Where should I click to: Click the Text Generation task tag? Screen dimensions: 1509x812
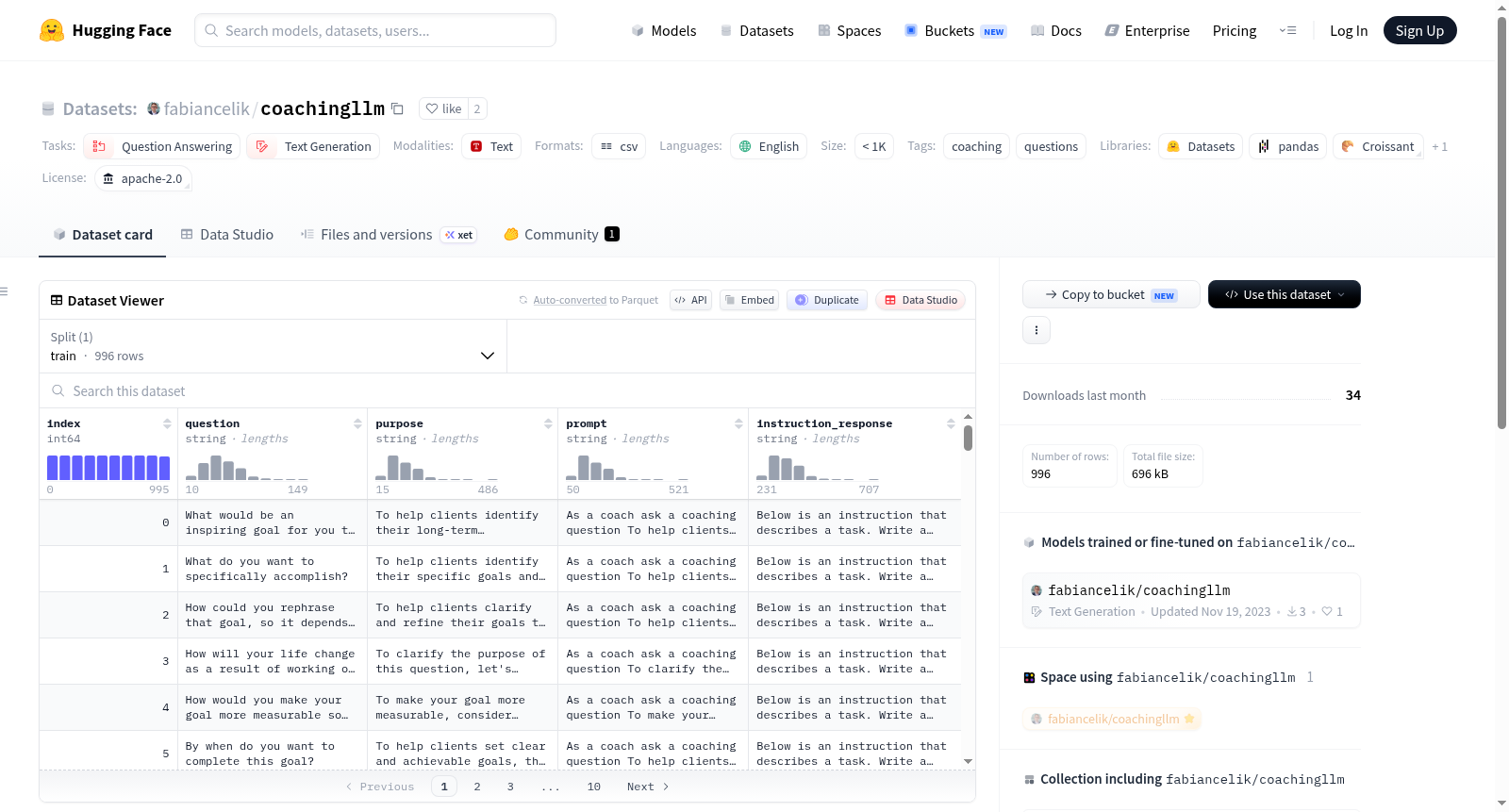(x=313, y=146)
